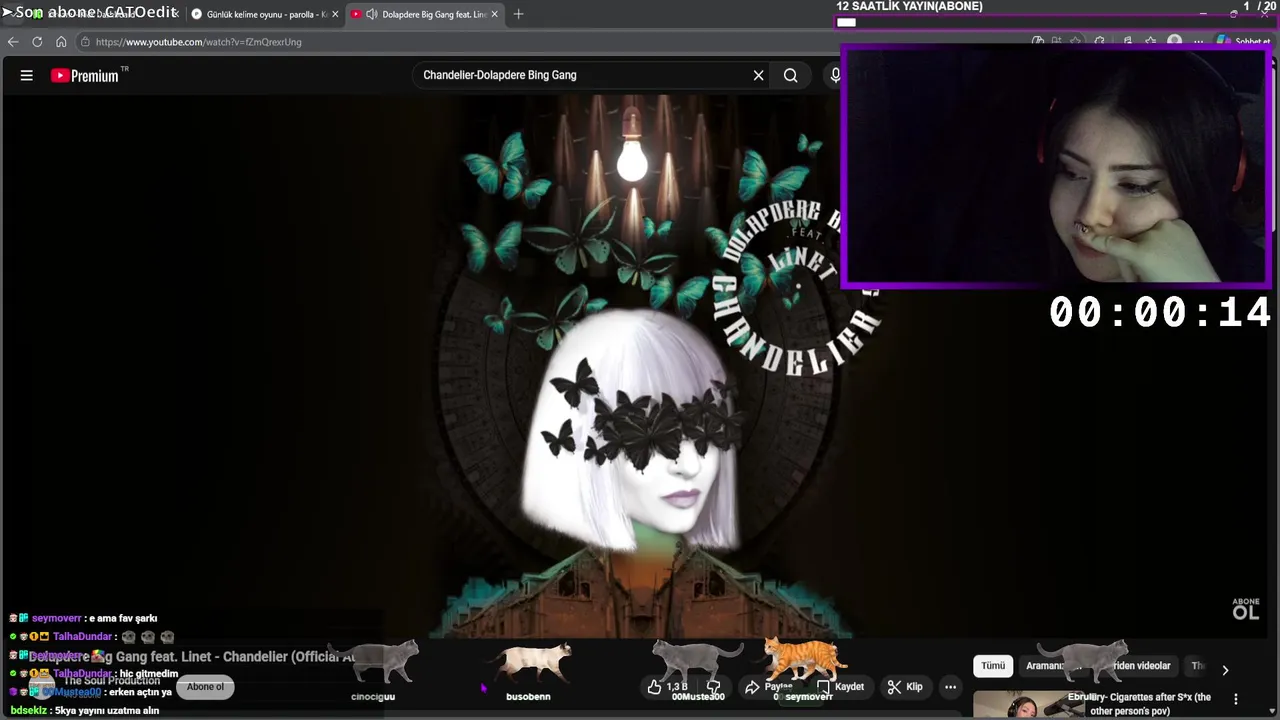
Task: Open more video actions via the three-dot button
Action: tap(950, 687)
